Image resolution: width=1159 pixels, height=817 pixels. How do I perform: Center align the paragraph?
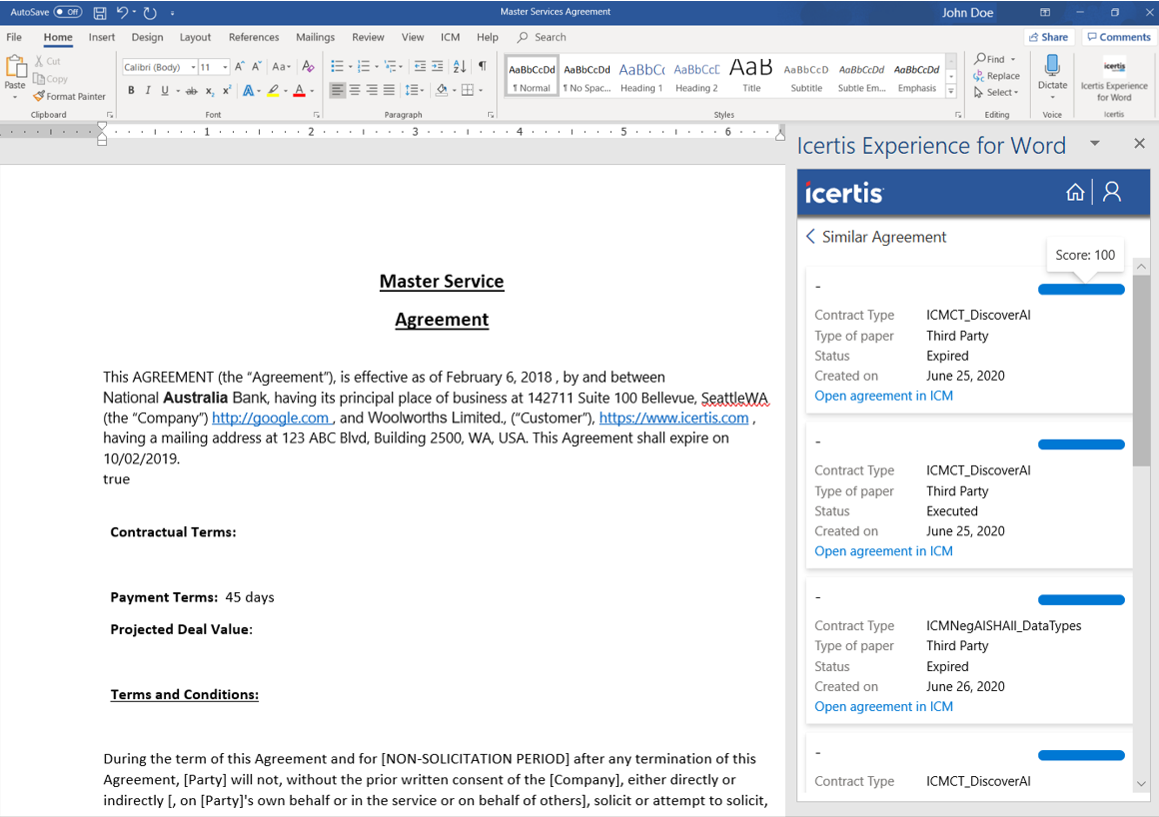click(x=355, y=90)
